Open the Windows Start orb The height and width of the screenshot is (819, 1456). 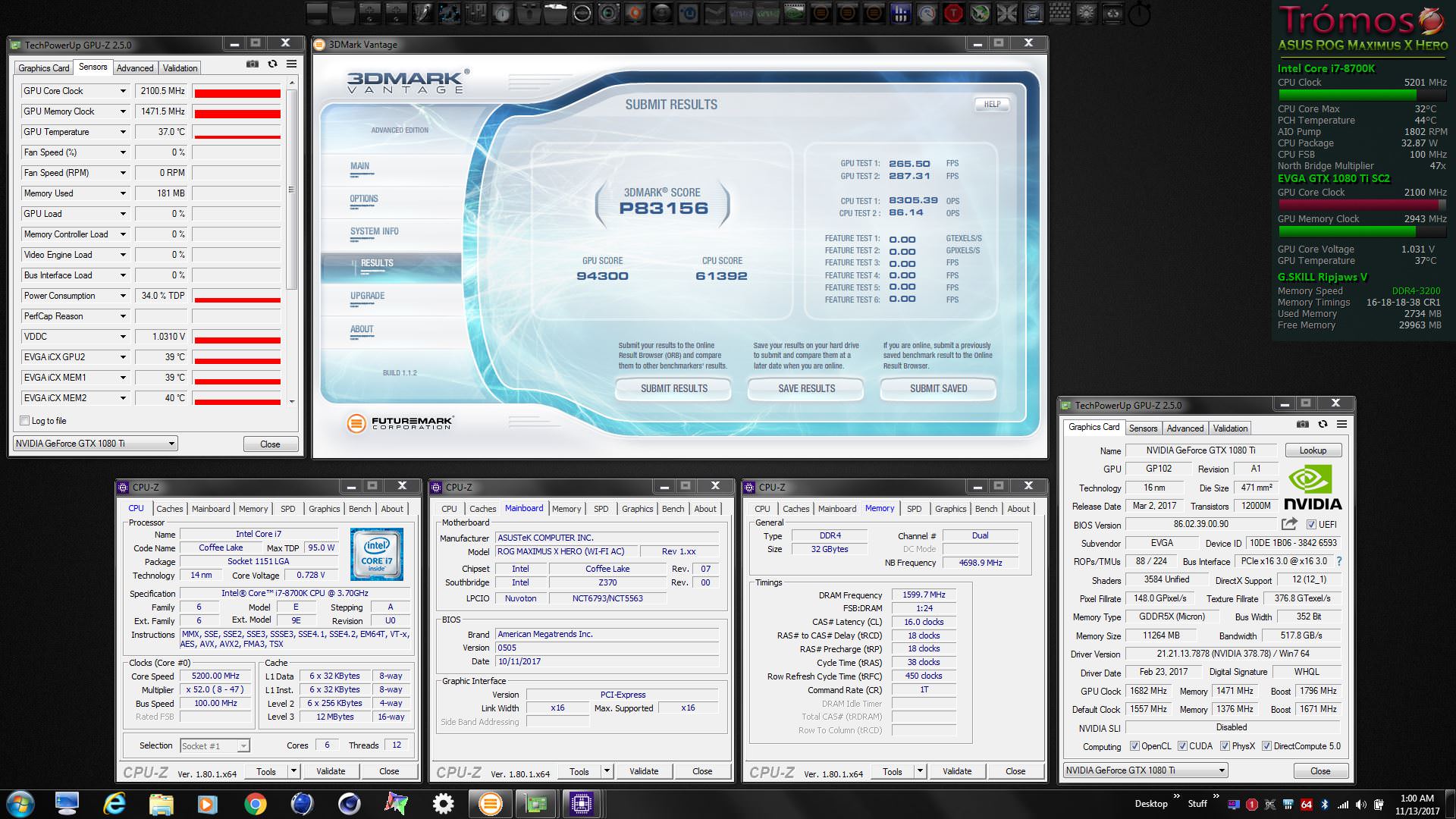click(x=20, y=804)
